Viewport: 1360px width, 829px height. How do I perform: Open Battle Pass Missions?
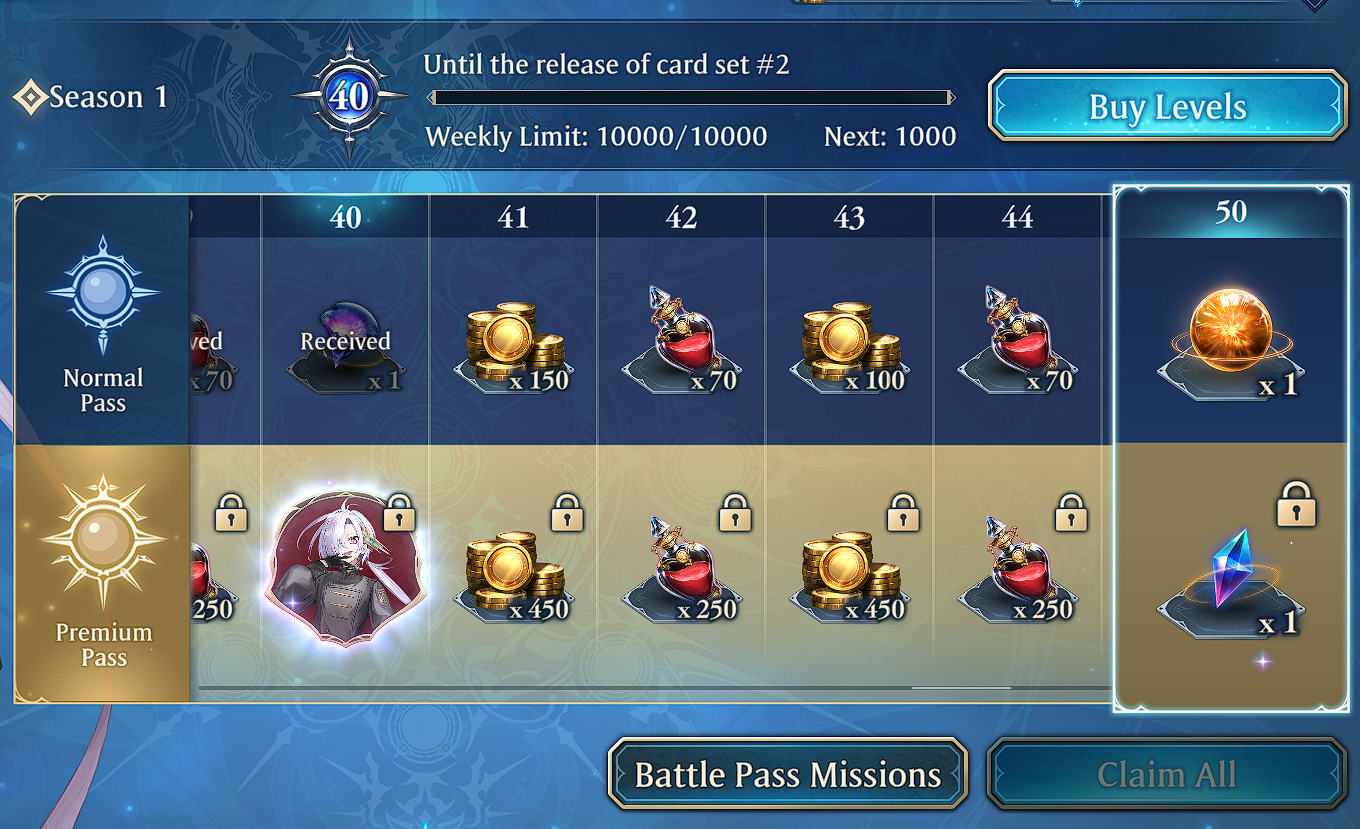pyautogui.click(x=787, y=774)
